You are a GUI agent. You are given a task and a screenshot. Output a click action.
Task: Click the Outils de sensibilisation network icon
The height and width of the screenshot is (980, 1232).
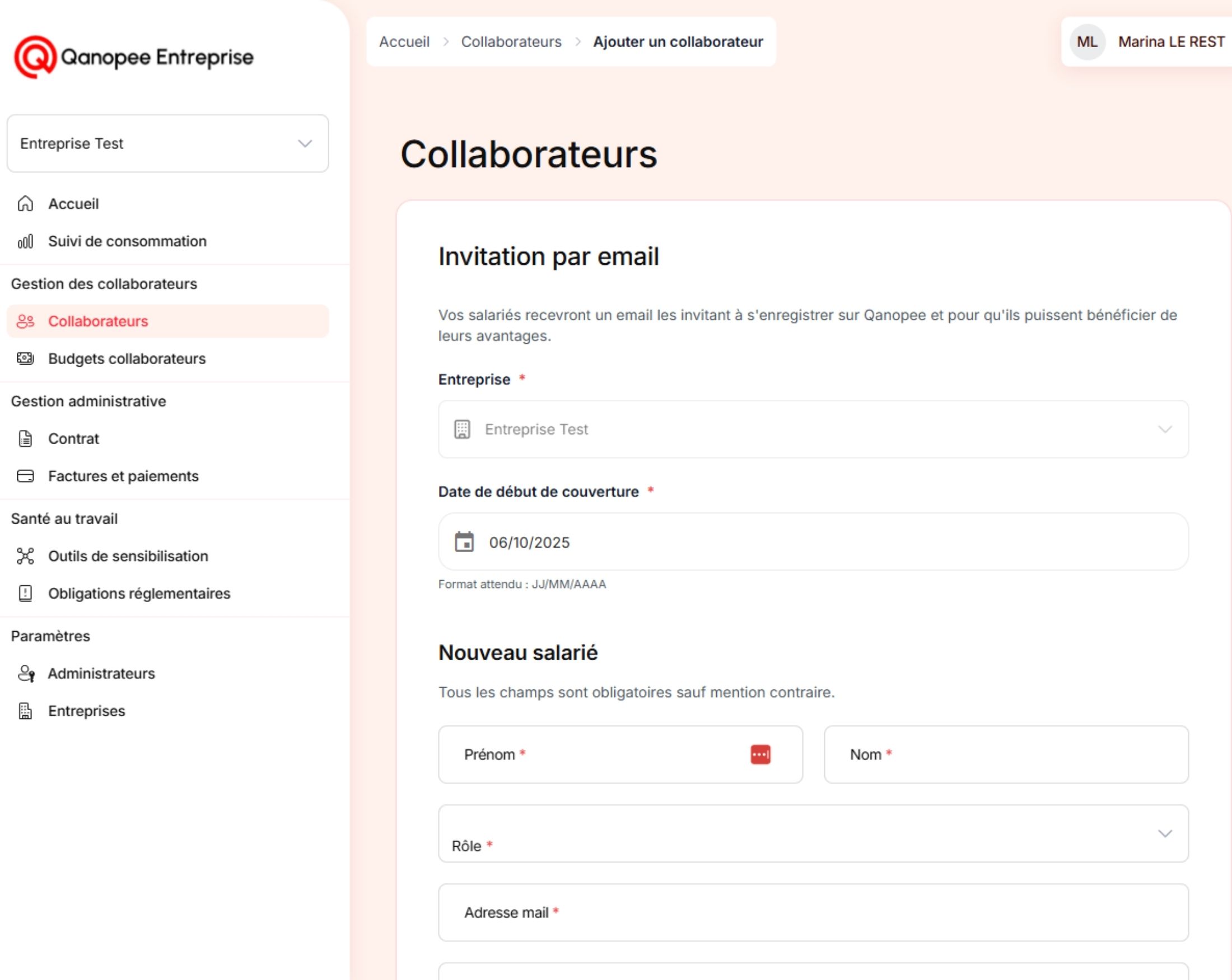click(25, 556)
